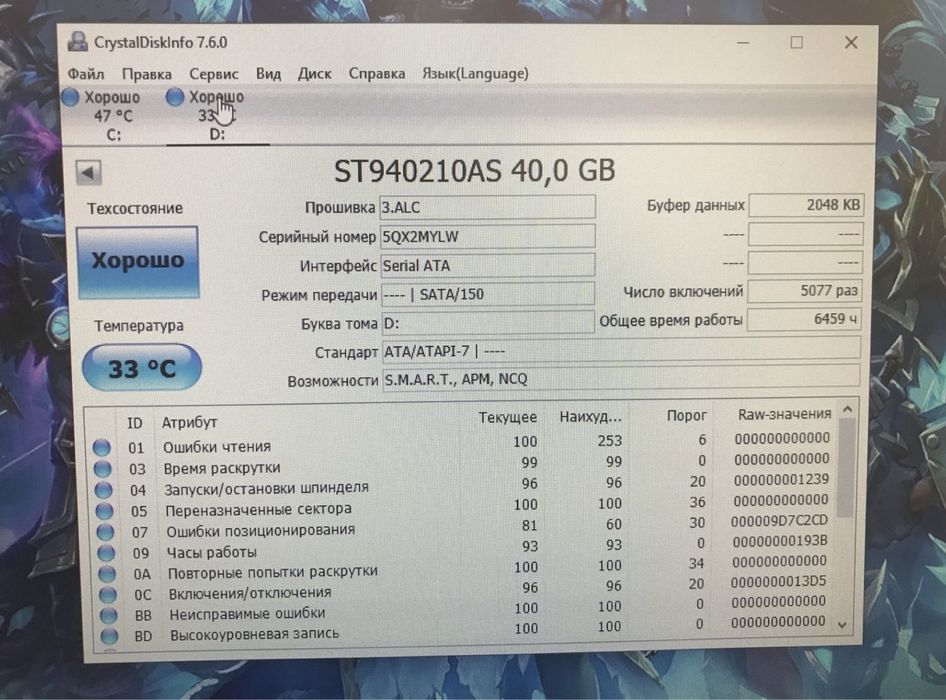Screen dimensions: 946x700
Task: Click the Порог column header
Action: (x=687, y=415)
